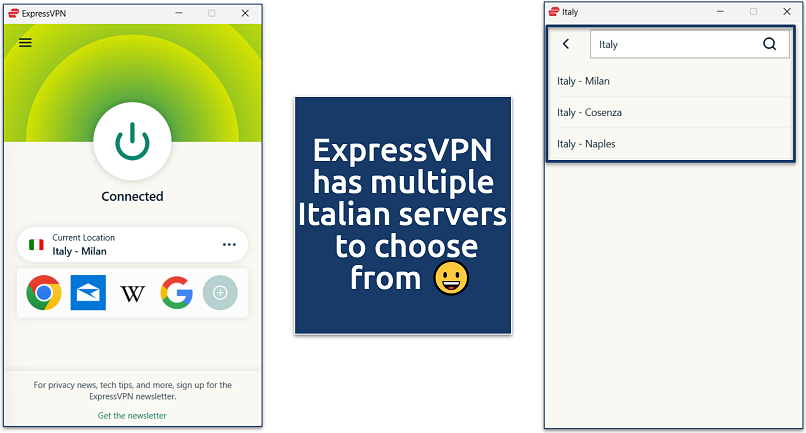Click the Connected status text
The image size is (806, 433).
coord(132,196)
